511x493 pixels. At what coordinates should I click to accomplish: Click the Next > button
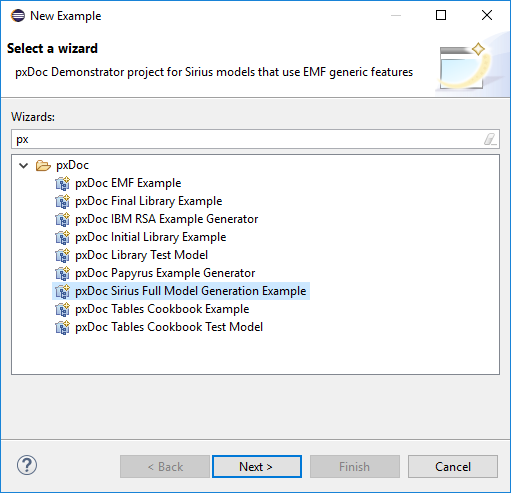point(257,466)
